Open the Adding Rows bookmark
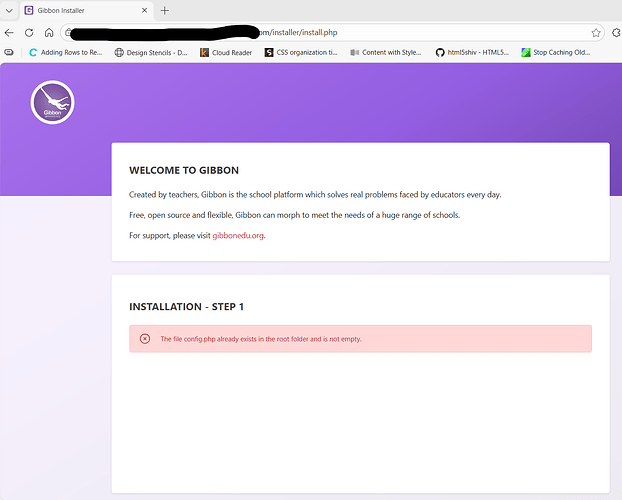 pos(65,52)
